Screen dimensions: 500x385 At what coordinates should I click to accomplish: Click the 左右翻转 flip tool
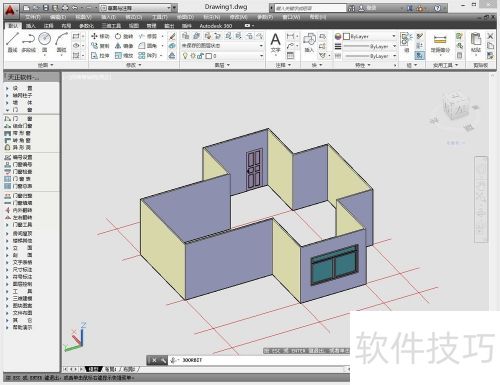click(x=19, y=217)
